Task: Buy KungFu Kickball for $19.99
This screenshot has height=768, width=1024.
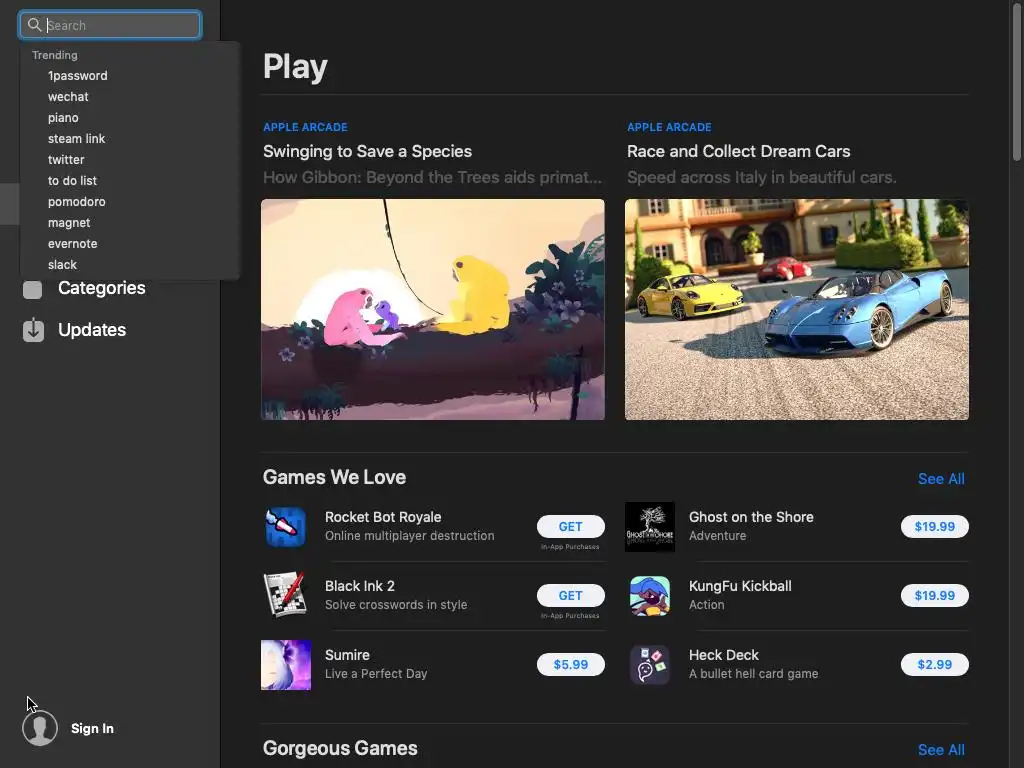Action: [935, 595]
